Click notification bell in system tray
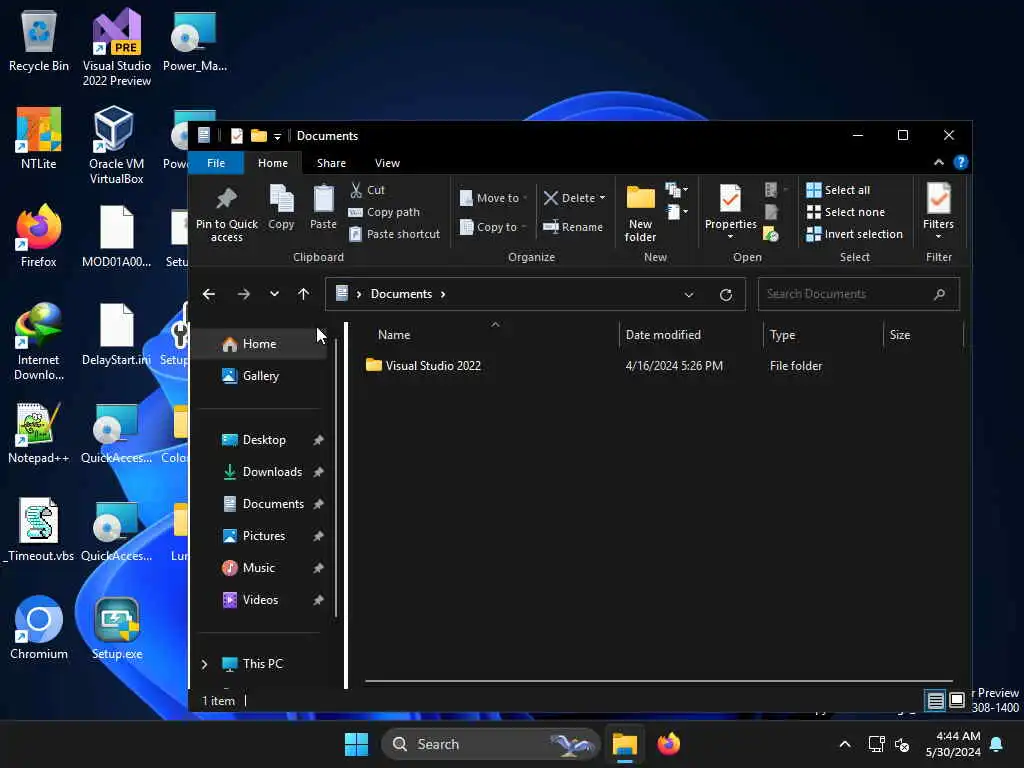Screen dimensions: 1024x768 point(997,744)
